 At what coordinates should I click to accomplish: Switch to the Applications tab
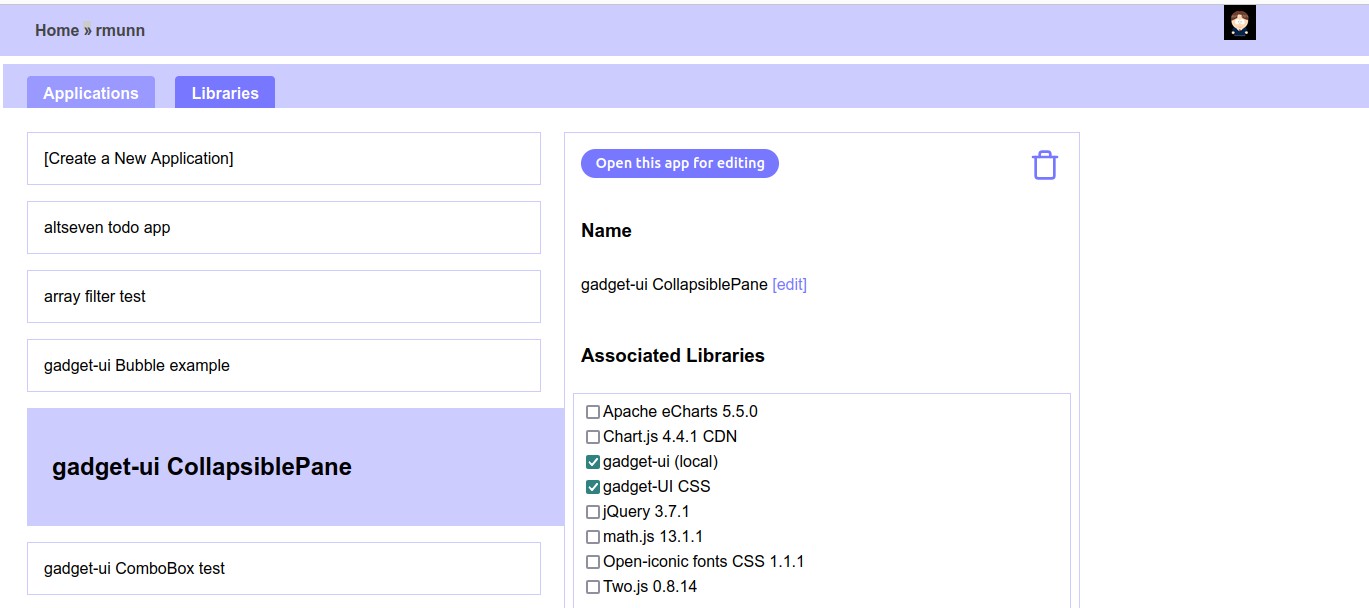tap(91, 93)
